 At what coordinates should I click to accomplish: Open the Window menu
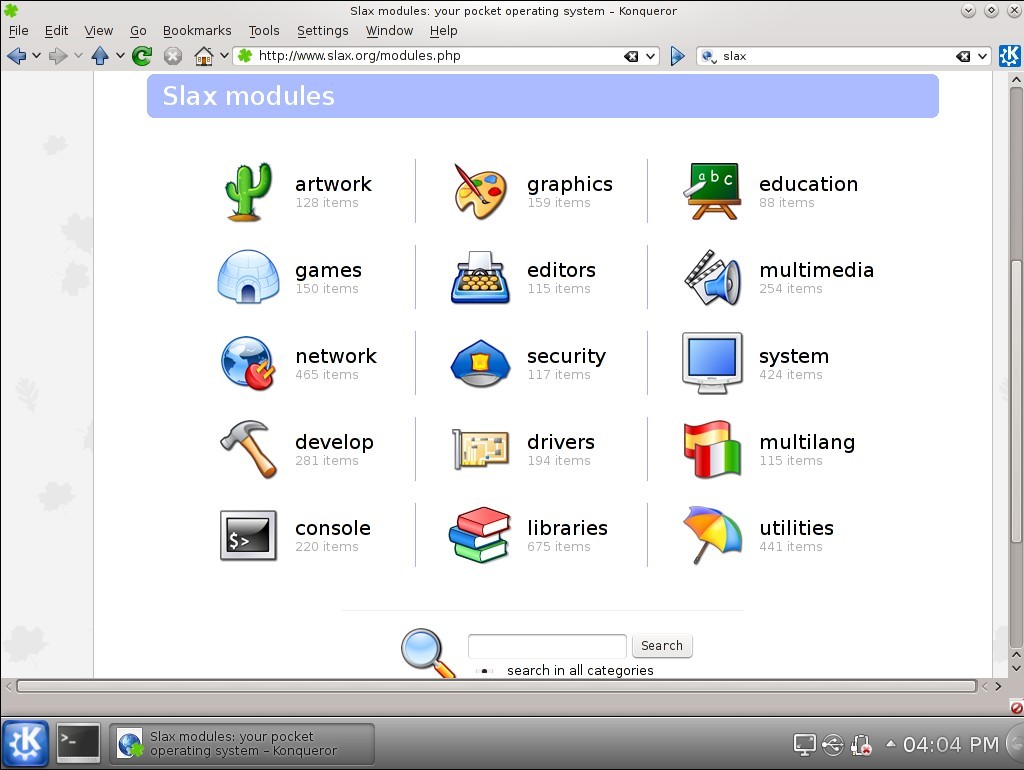click(x=389, y=31)
